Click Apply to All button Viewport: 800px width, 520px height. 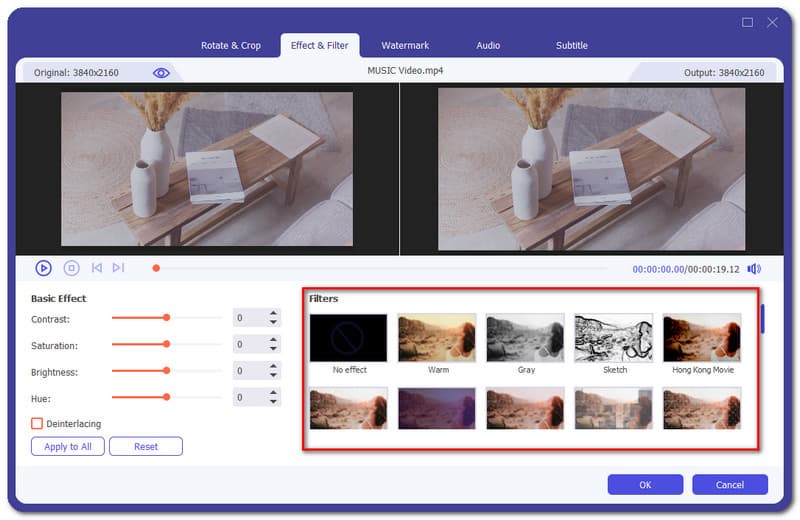click(68, 447)
